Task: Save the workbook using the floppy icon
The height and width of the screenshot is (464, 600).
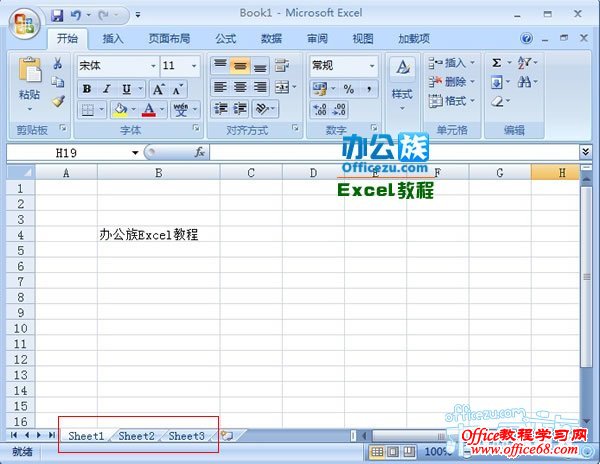Action: pos(57,15)
